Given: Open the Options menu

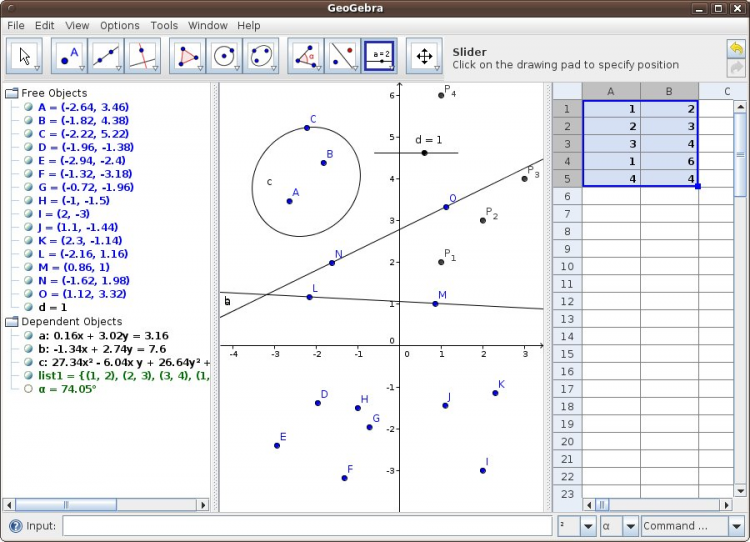Looking at the screenshot, I should pyautogui.click(x=120, y=25).
